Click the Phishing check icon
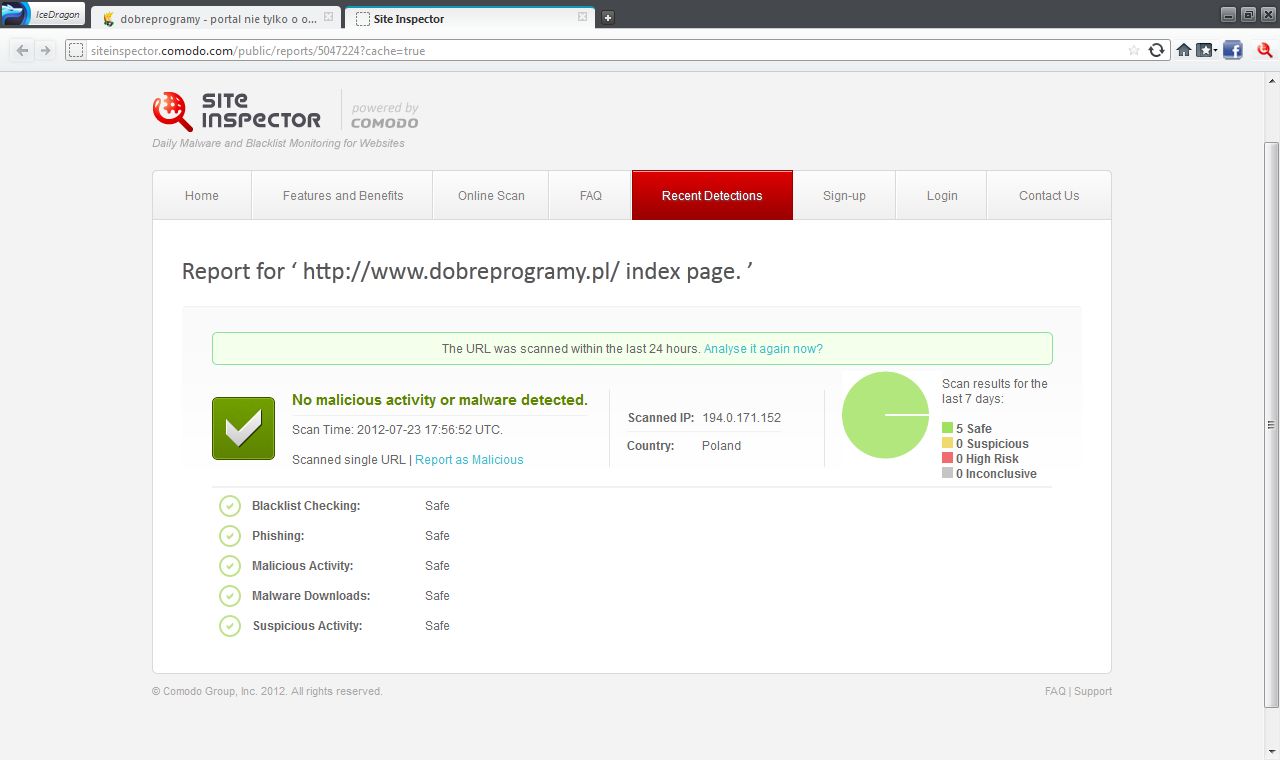This screenshot has height=760, width=1280. (x=230, y=536)
